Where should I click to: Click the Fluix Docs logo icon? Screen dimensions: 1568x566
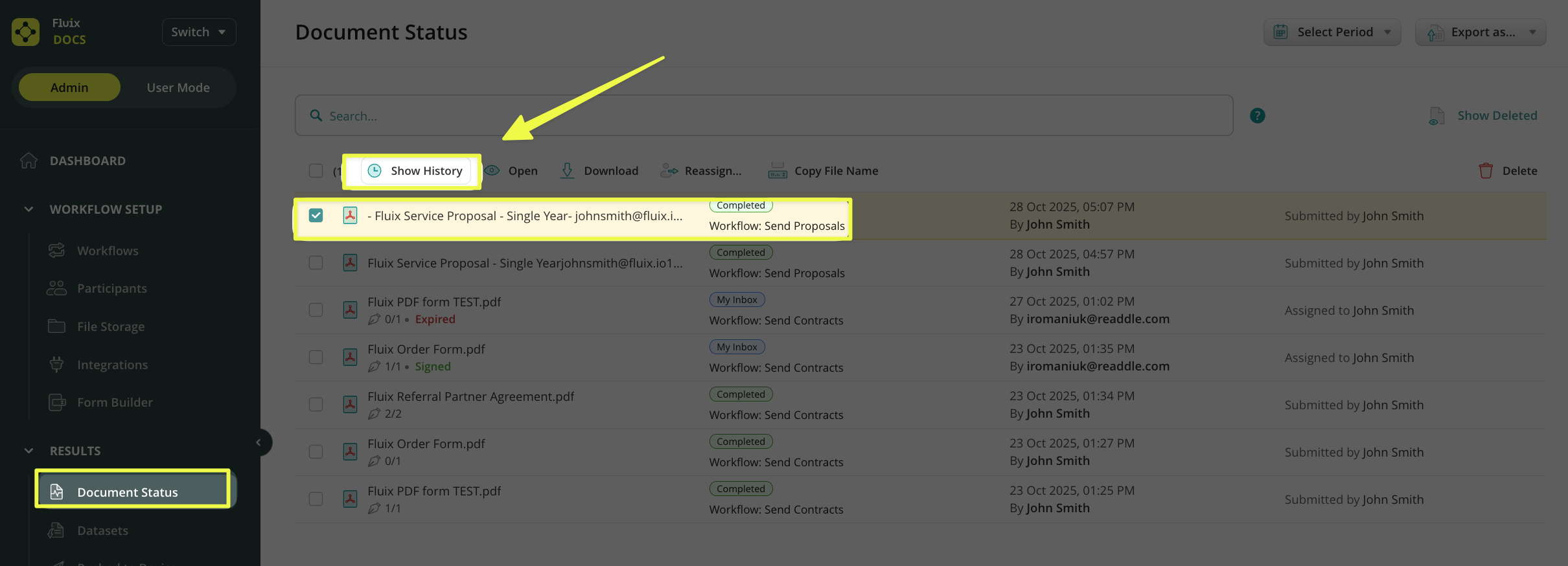(x=26, y=32)
